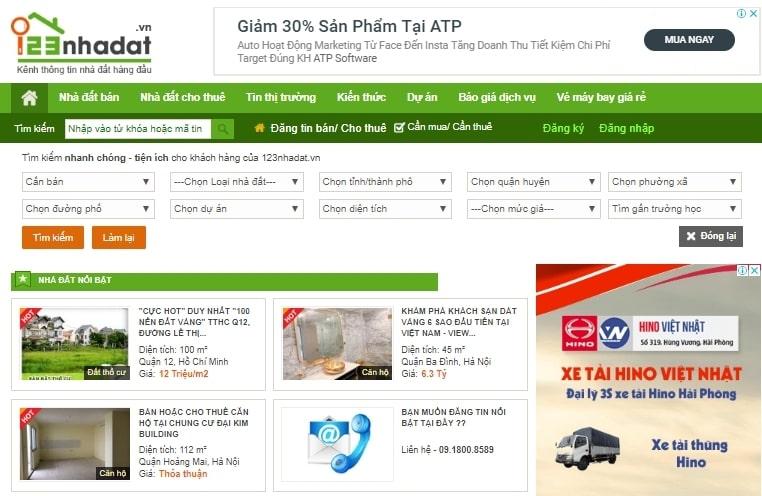Screen dimensions: 762x496
Task: Click the orange Tìm kiếm button
Action: click(x=53, y=238)
